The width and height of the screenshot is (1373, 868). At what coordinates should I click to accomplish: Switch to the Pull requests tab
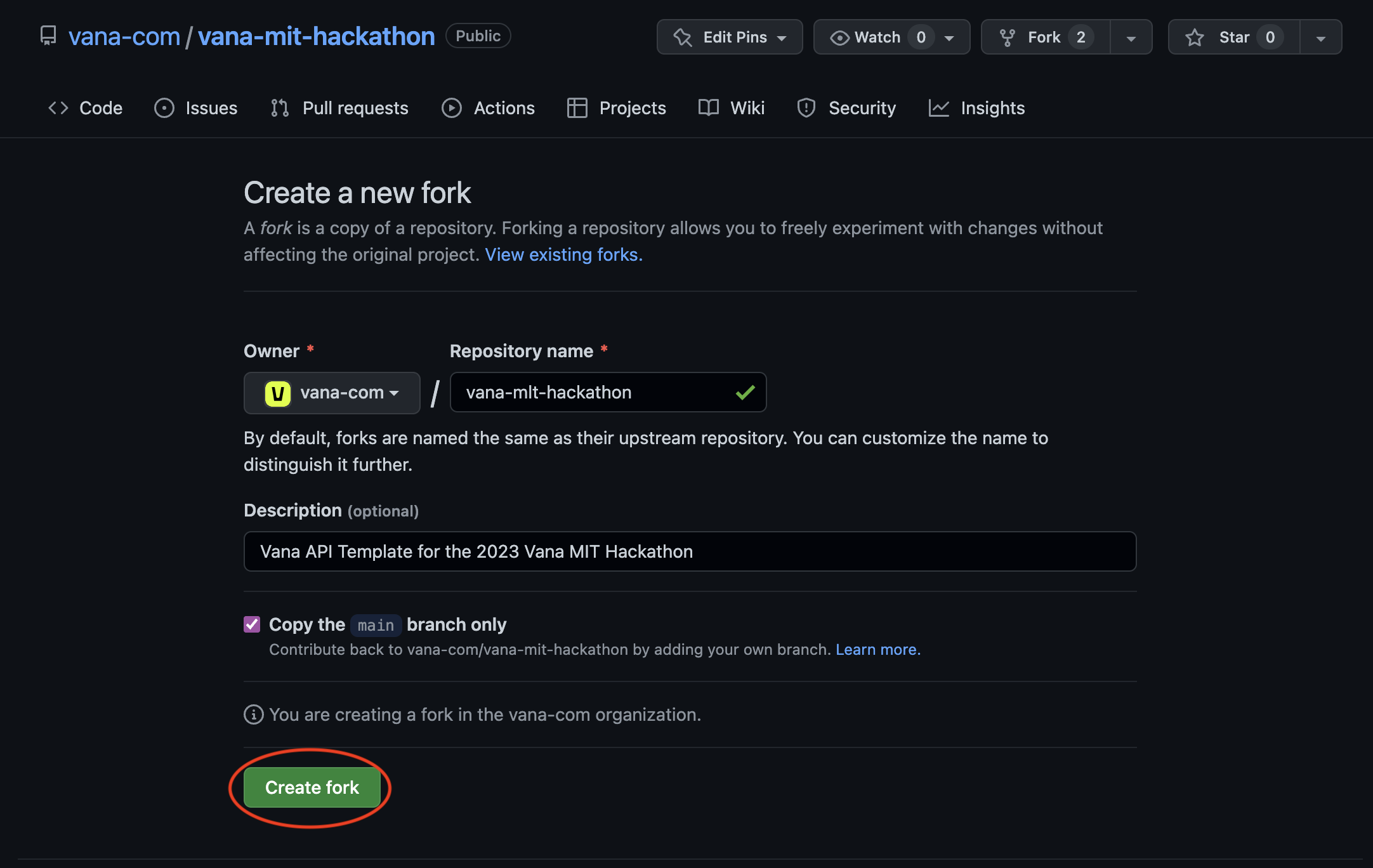340,108
